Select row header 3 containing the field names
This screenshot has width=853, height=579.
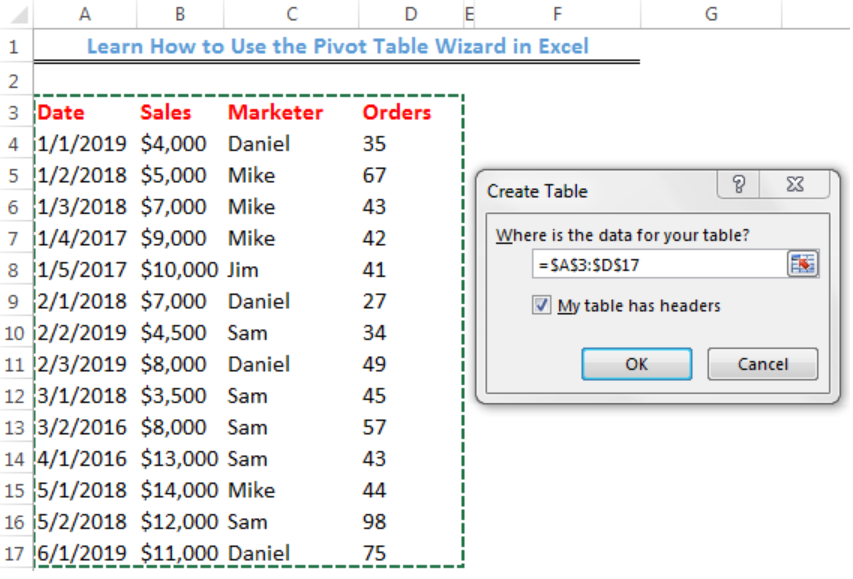[15, 112]
